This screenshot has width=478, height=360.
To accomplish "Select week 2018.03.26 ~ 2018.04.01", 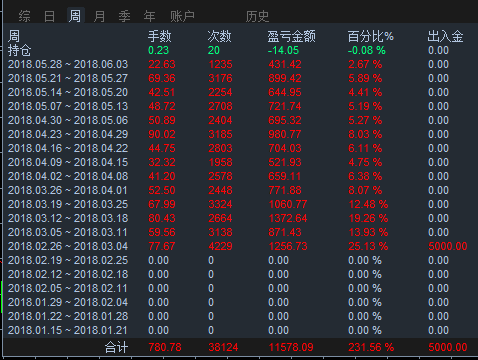I will click(68, 190).
